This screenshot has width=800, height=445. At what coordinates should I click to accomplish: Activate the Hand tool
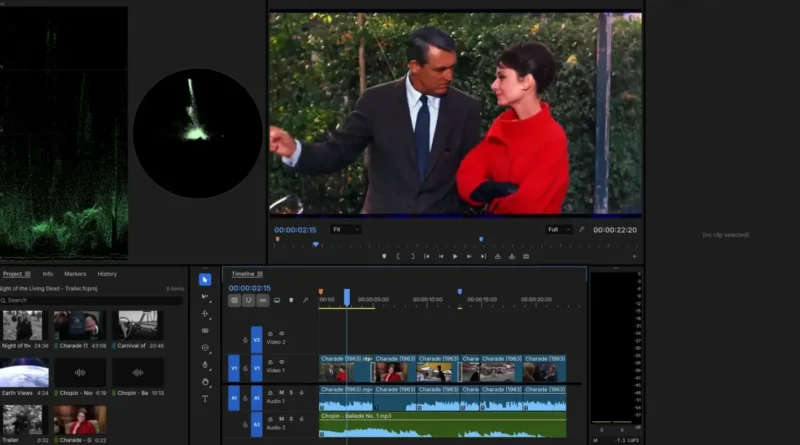205,382
